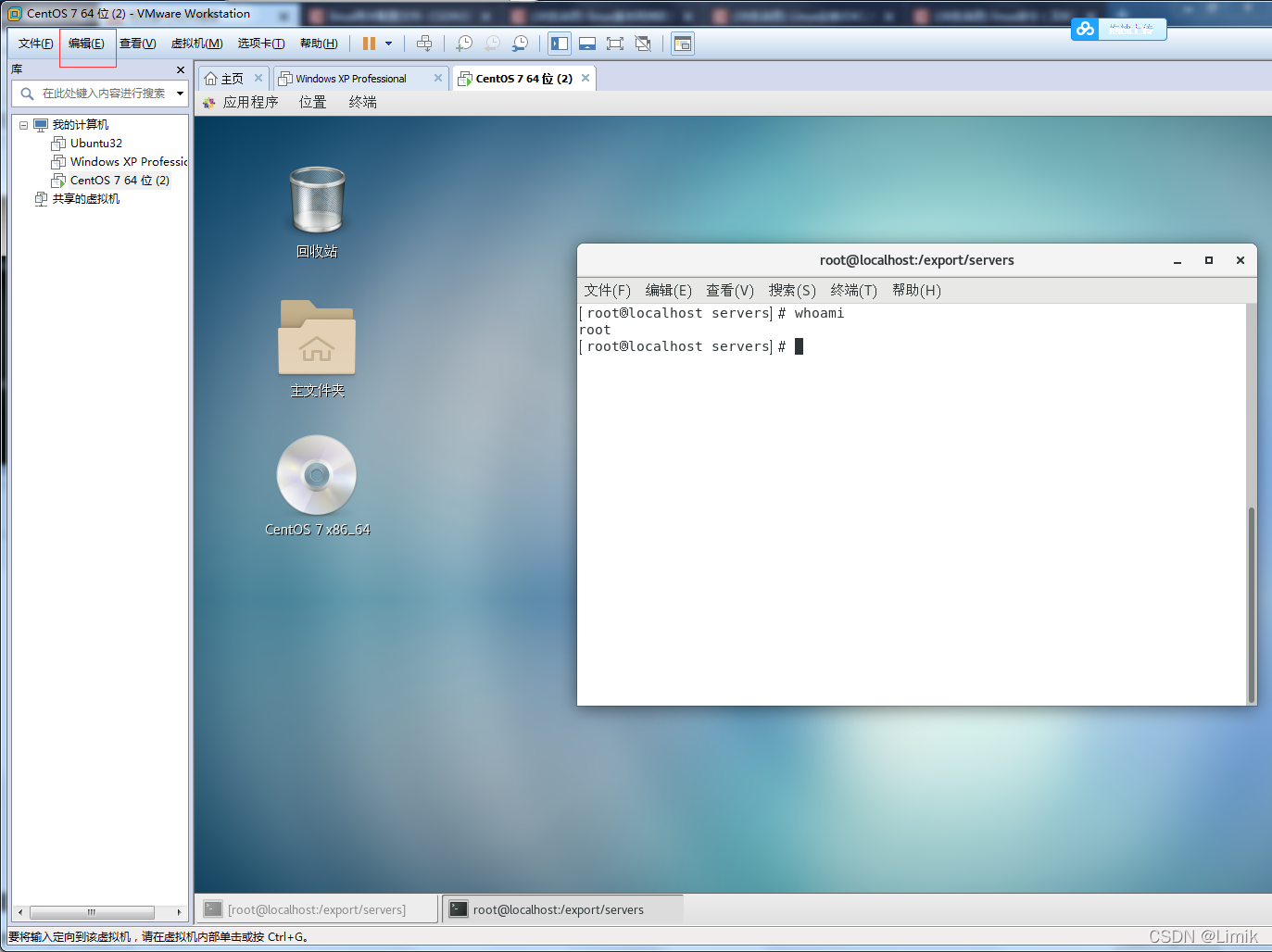
Task: Select the 回收站 trash desktop icon
Action: point(317,211)
